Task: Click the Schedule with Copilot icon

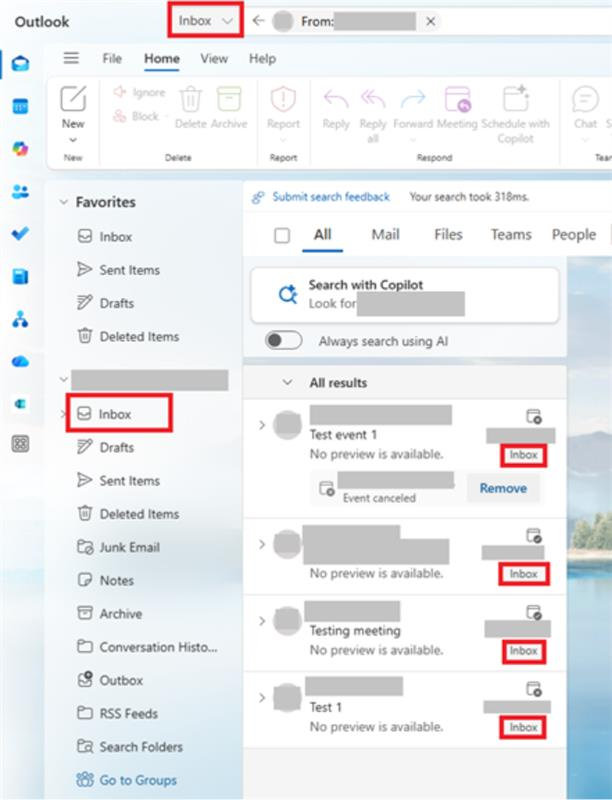Action: tap(516, 98)
